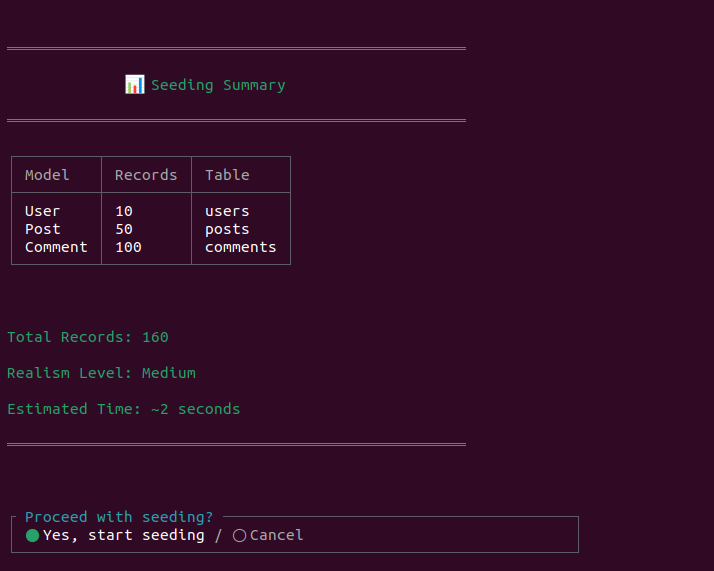
Task: Click the 'Total Records: 160' line
Action: (88, 337)
